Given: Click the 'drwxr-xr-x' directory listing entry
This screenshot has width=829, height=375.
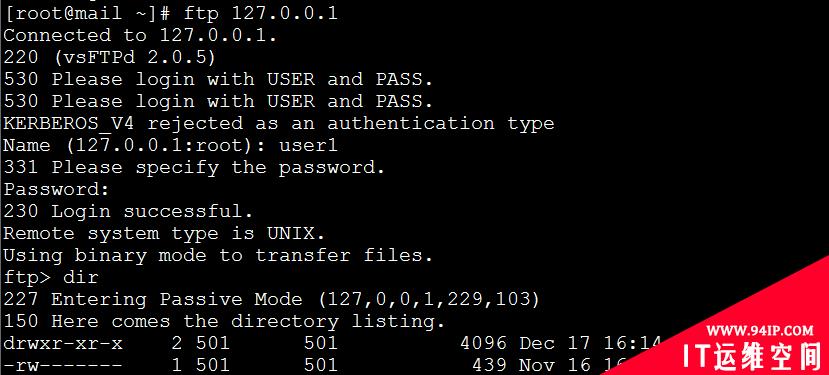Looking at the screenshot, I should coord(63,343).
